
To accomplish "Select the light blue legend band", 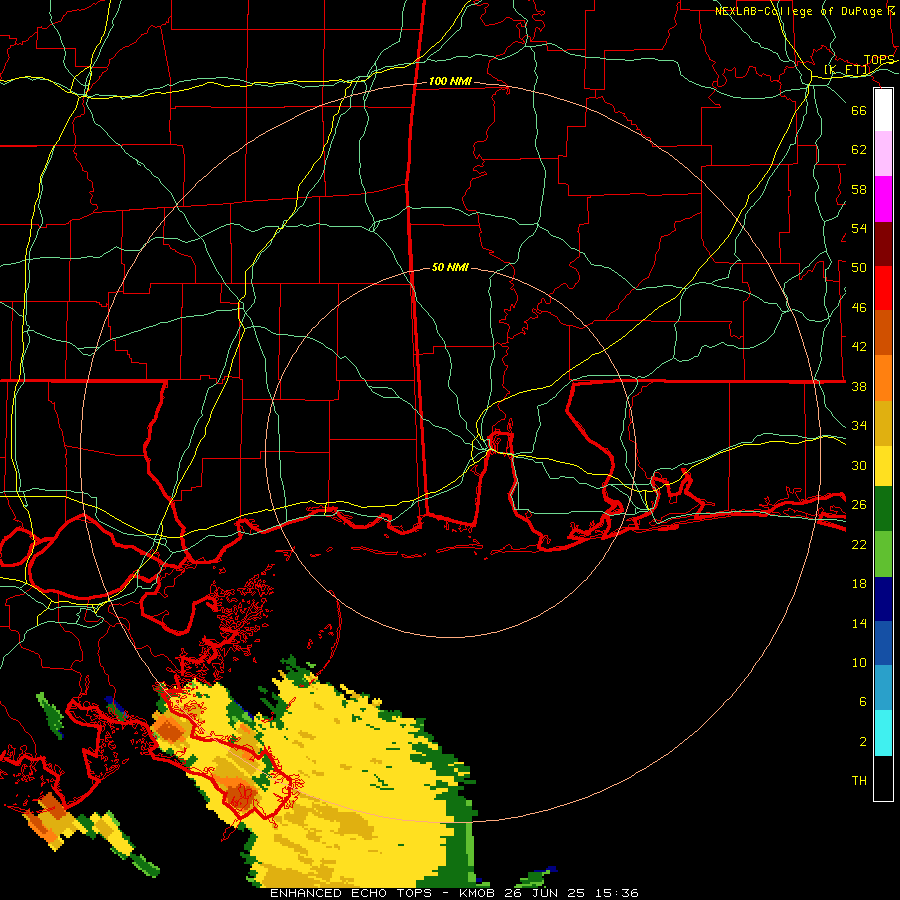I will pos(883,688).
